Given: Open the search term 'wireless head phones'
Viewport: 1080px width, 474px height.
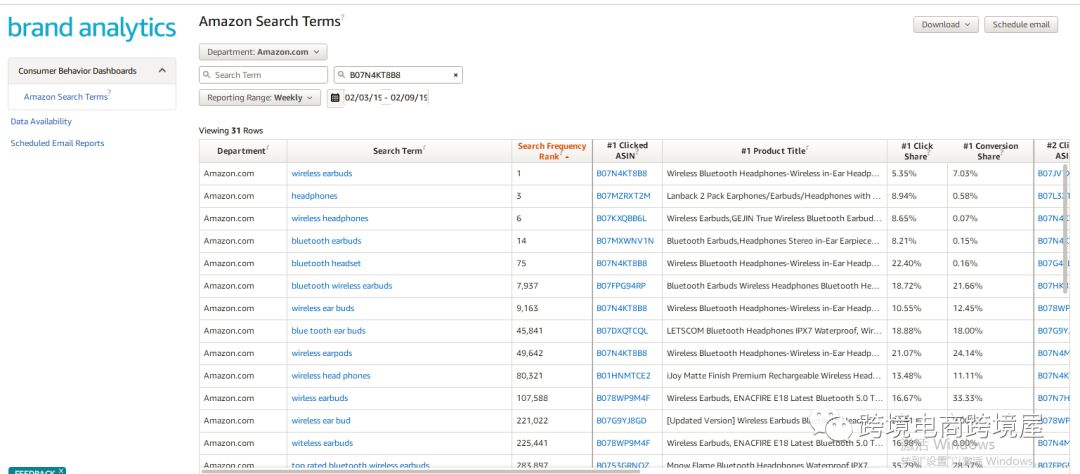Looking at the screenshot, I should point(331,375).
